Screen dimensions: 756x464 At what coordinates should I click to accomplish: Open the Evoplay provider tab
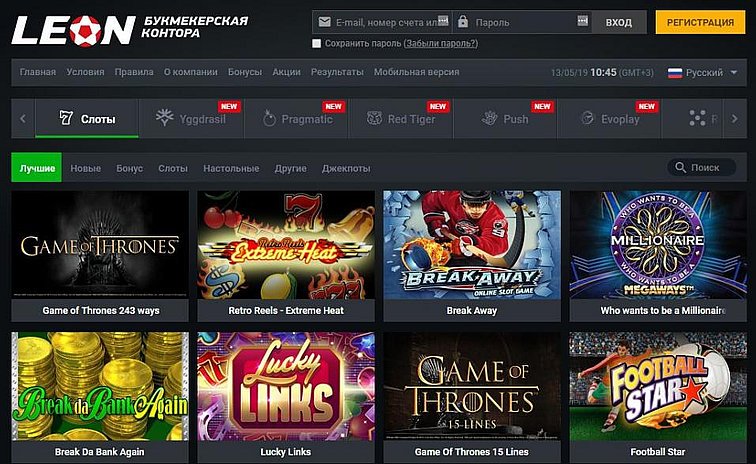pyautogui.click(x=609, y=118)
